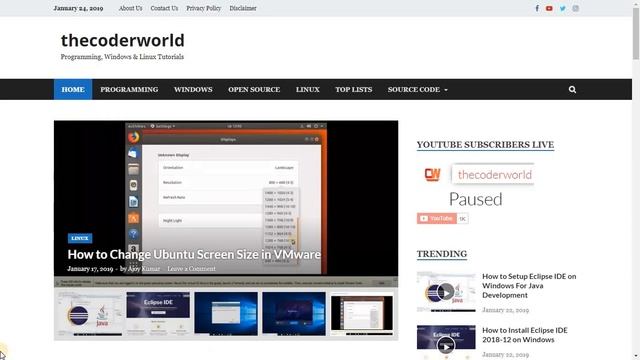Screen dimensions: 640x360
Task: Select the Eclipse IDE banner slider thumbnail
Action: click(158, 314)
